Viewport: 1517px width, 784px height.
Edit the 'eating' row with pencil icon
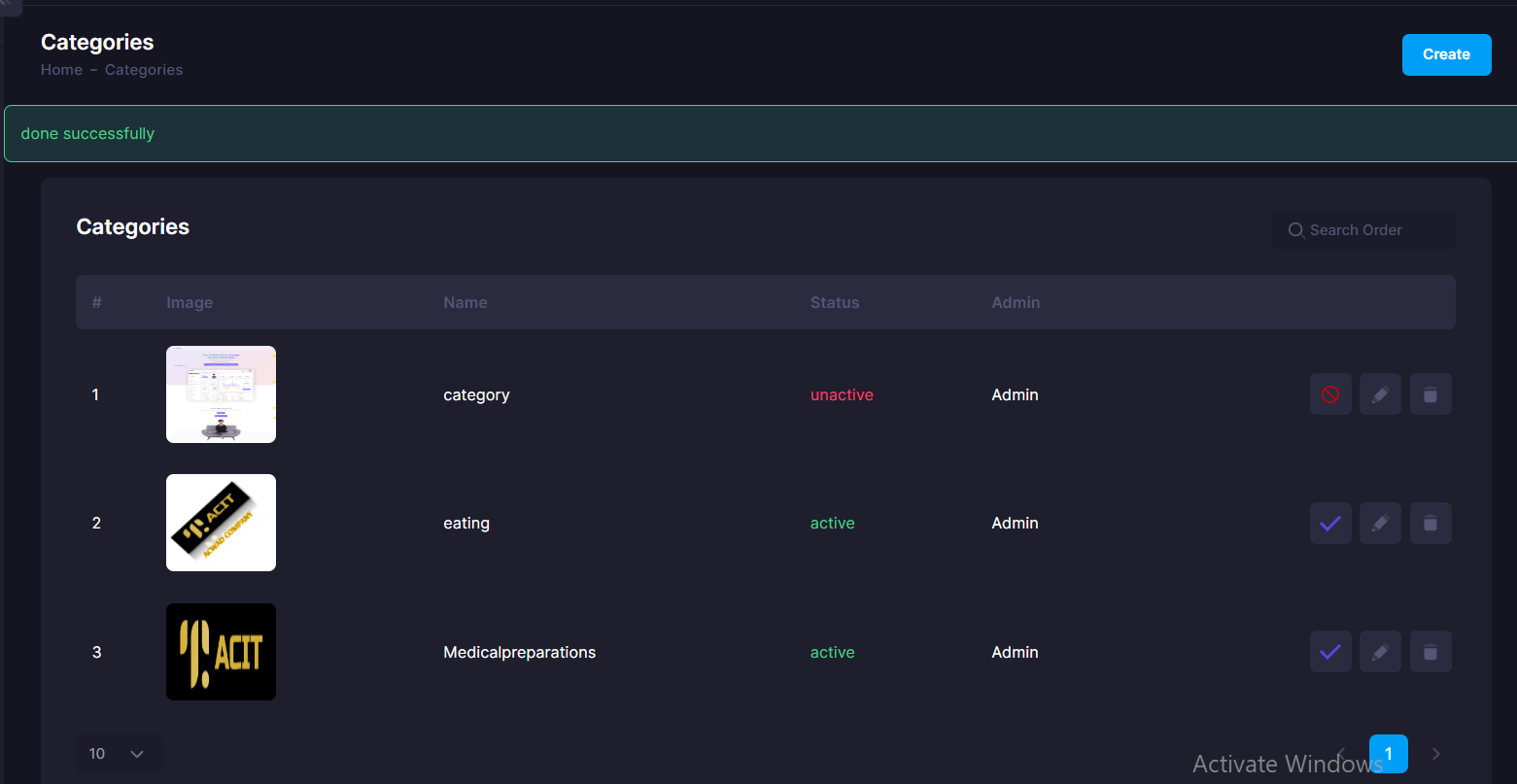[1380, 523]
